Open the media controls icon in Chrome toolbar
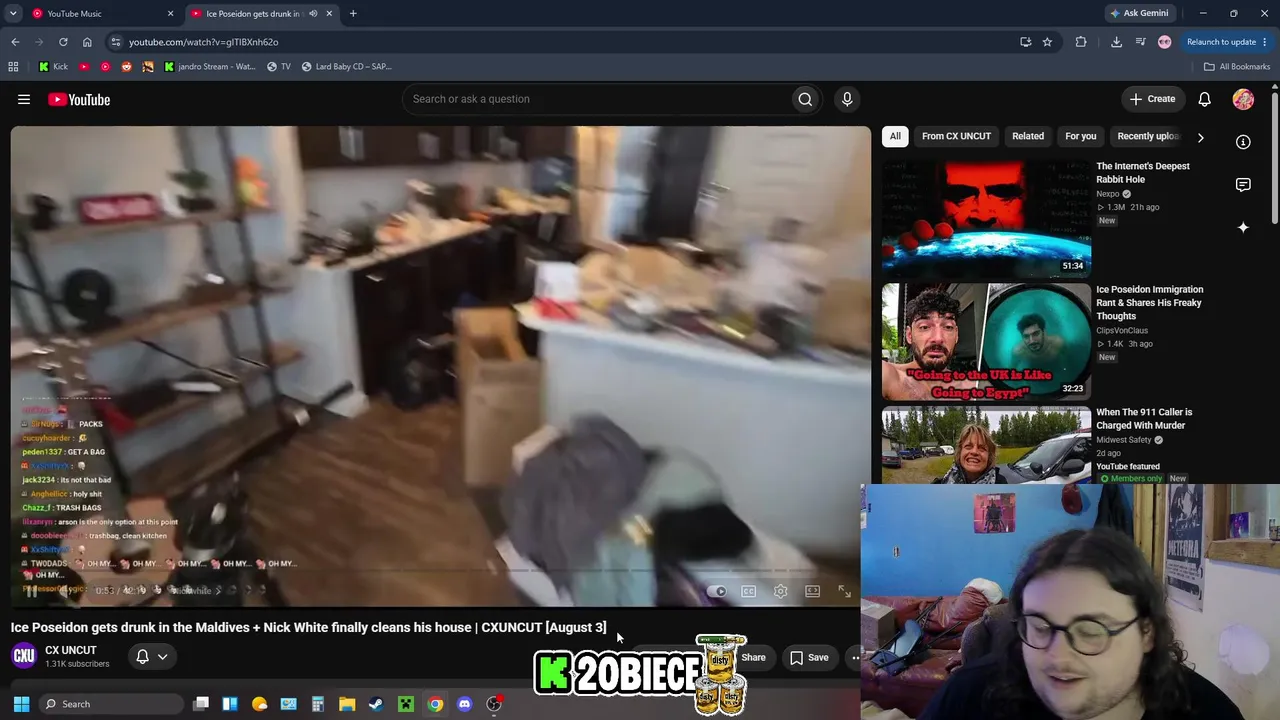The height and width of the screenshot is (720, 1280). (1140, 42)
